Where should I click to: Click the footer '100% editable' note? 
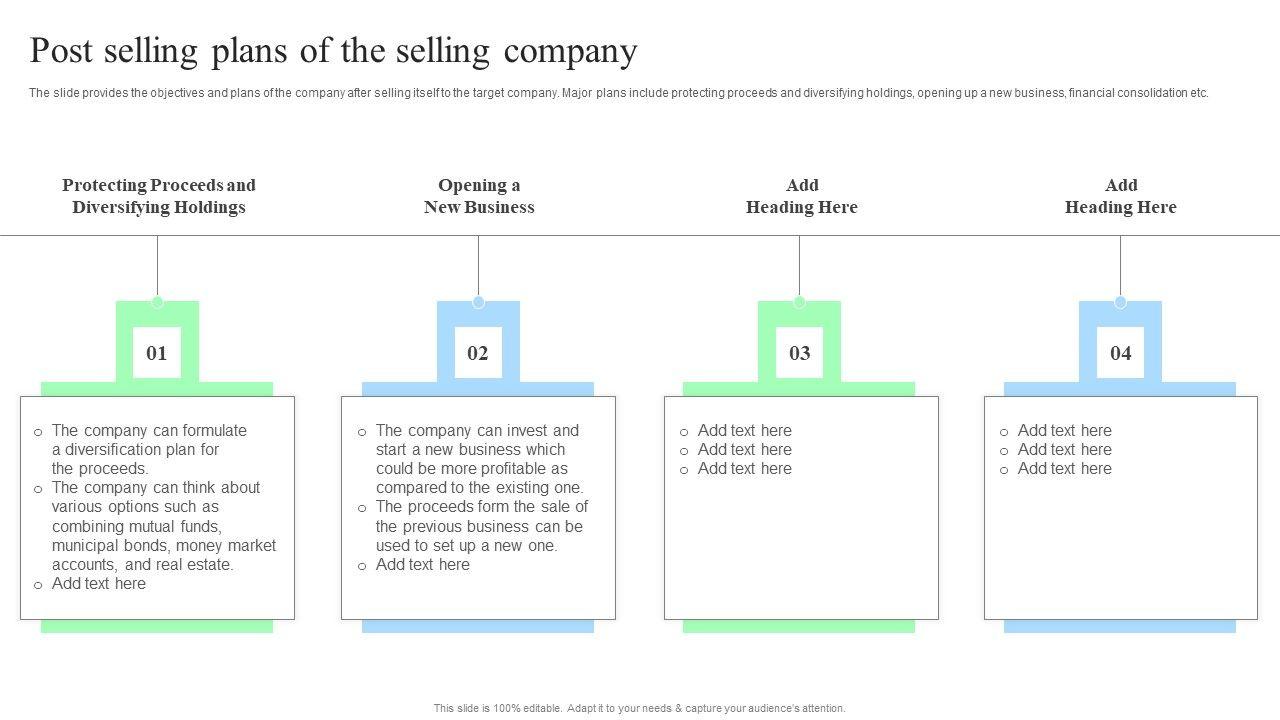639,708
